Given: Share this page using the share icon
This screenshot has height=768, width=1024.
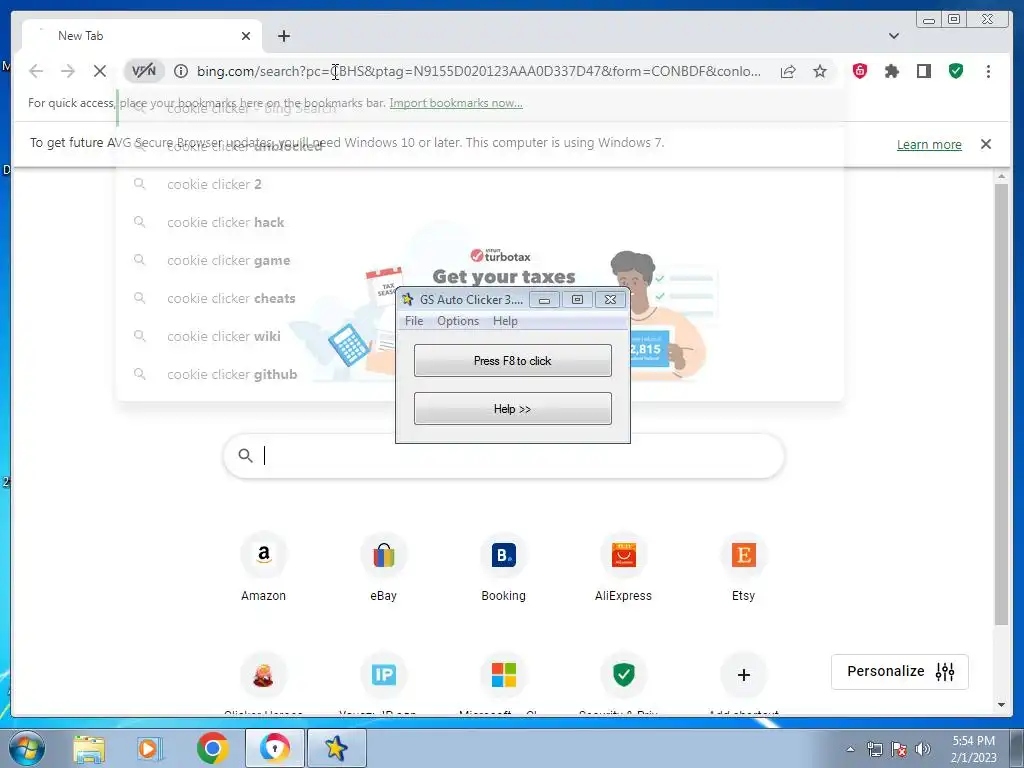Looking at the screenshot, I should 788,71.
